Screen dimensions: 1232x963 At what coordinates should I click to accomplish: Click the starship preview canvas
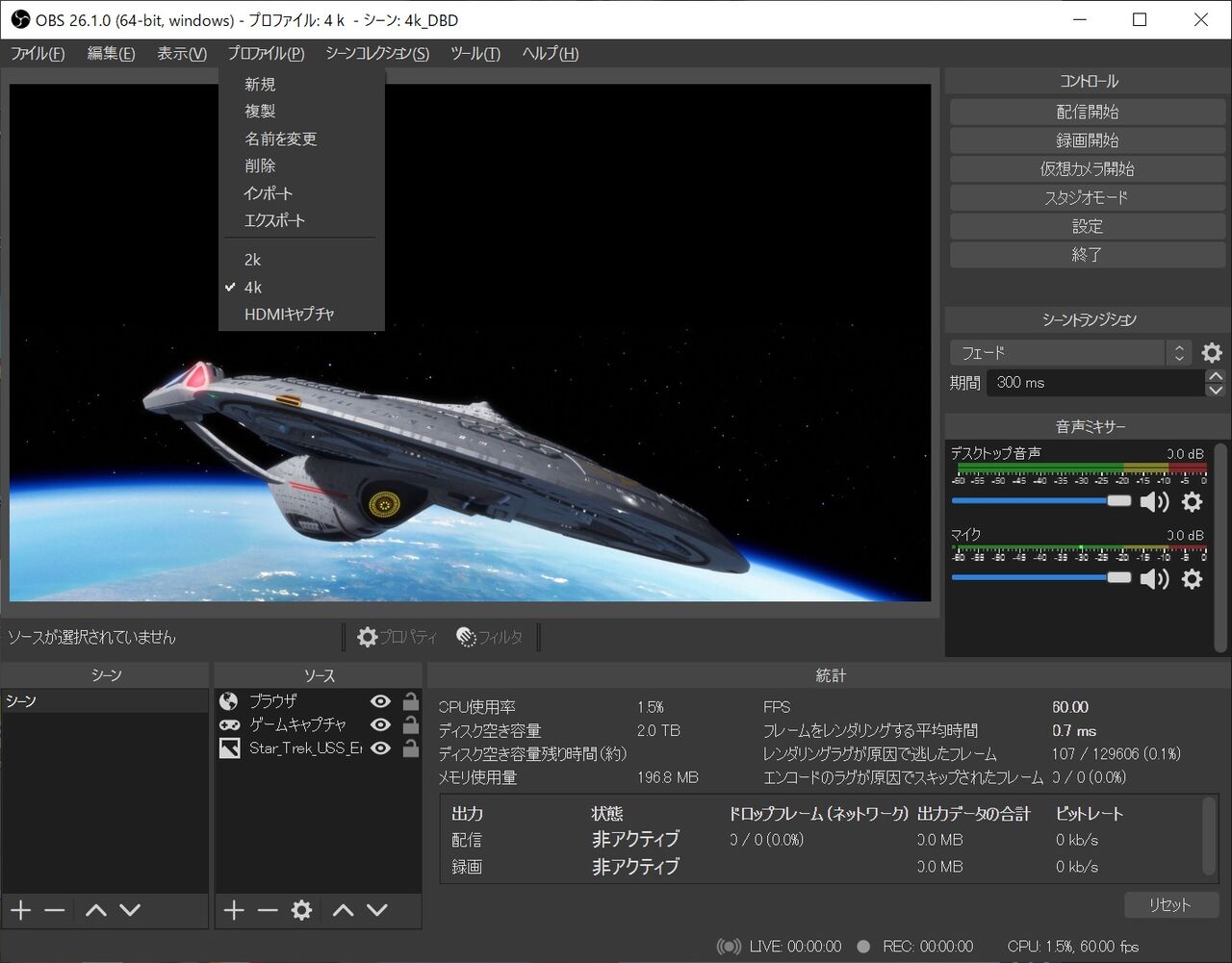pos(470,342)
